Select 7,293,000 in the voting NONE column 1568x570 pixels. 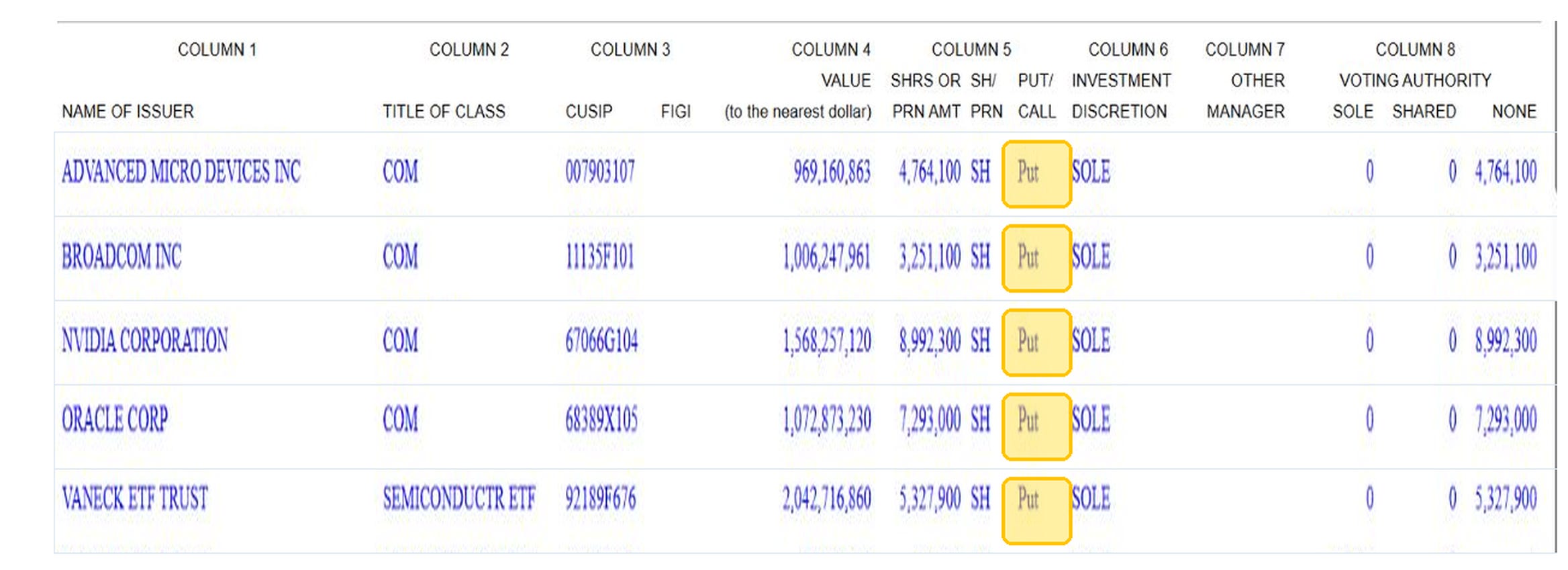tap(1506, 420)
